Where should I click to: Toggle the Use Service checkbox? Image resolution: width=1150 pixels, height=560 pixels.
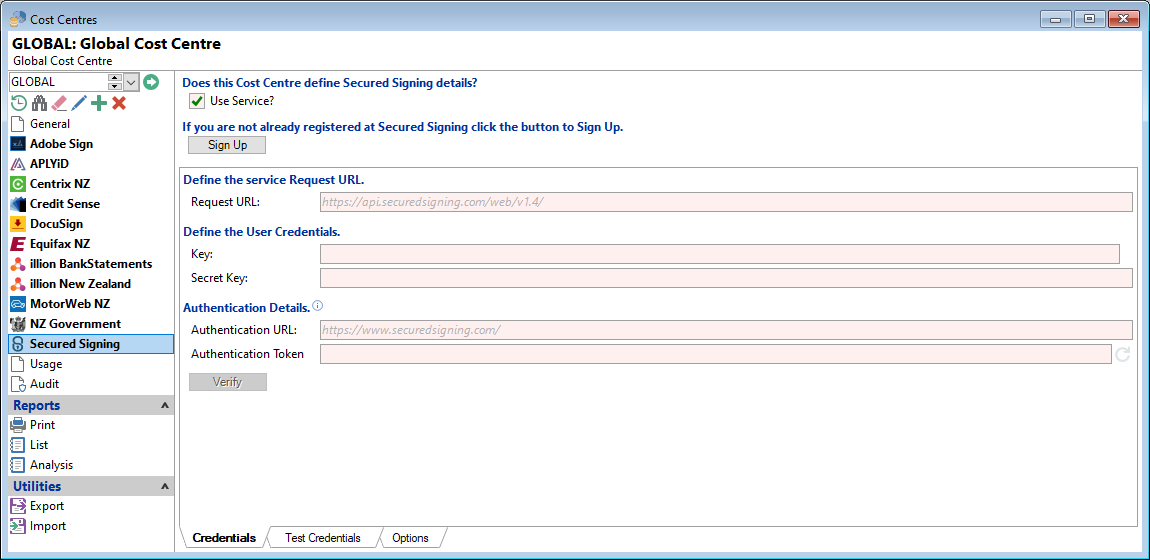pyautogui.click(x=197, y=101)
